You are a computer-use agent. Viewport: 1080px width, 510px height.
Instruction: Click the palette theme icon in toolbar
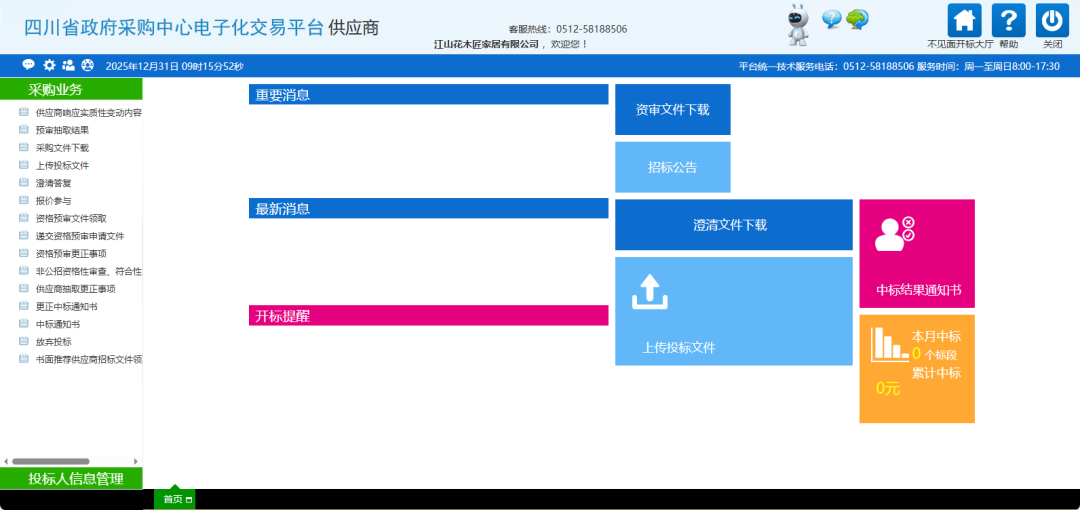click(87, 65)
